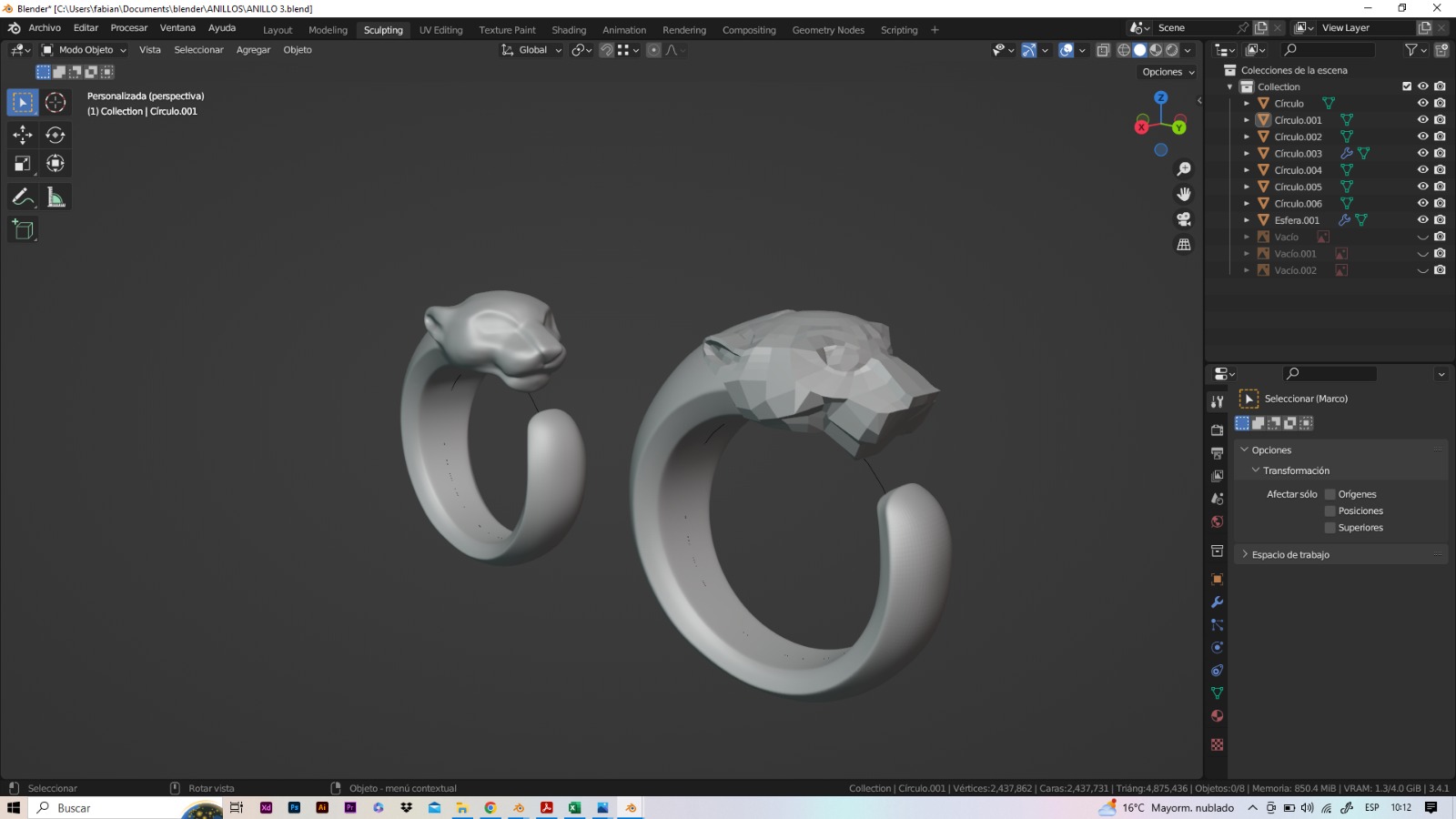Screen dimensions: 1456x819
Task: Activate the Move tool
Action: click(23, 135)
